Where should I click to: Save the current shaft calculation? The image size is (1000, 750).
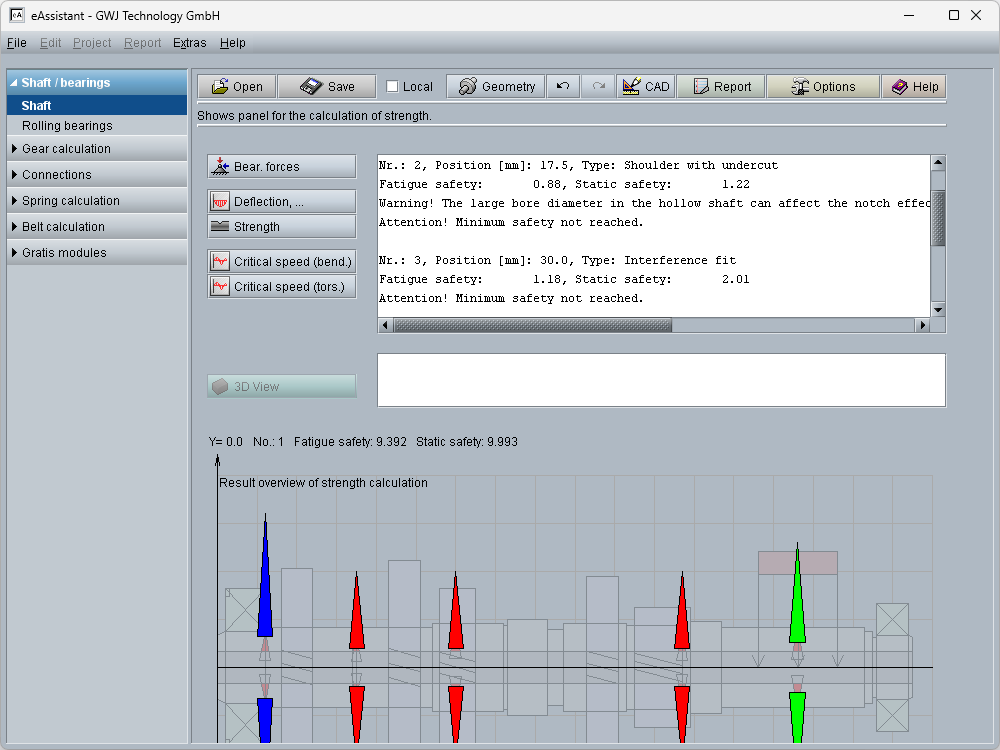tap(326, 87)
